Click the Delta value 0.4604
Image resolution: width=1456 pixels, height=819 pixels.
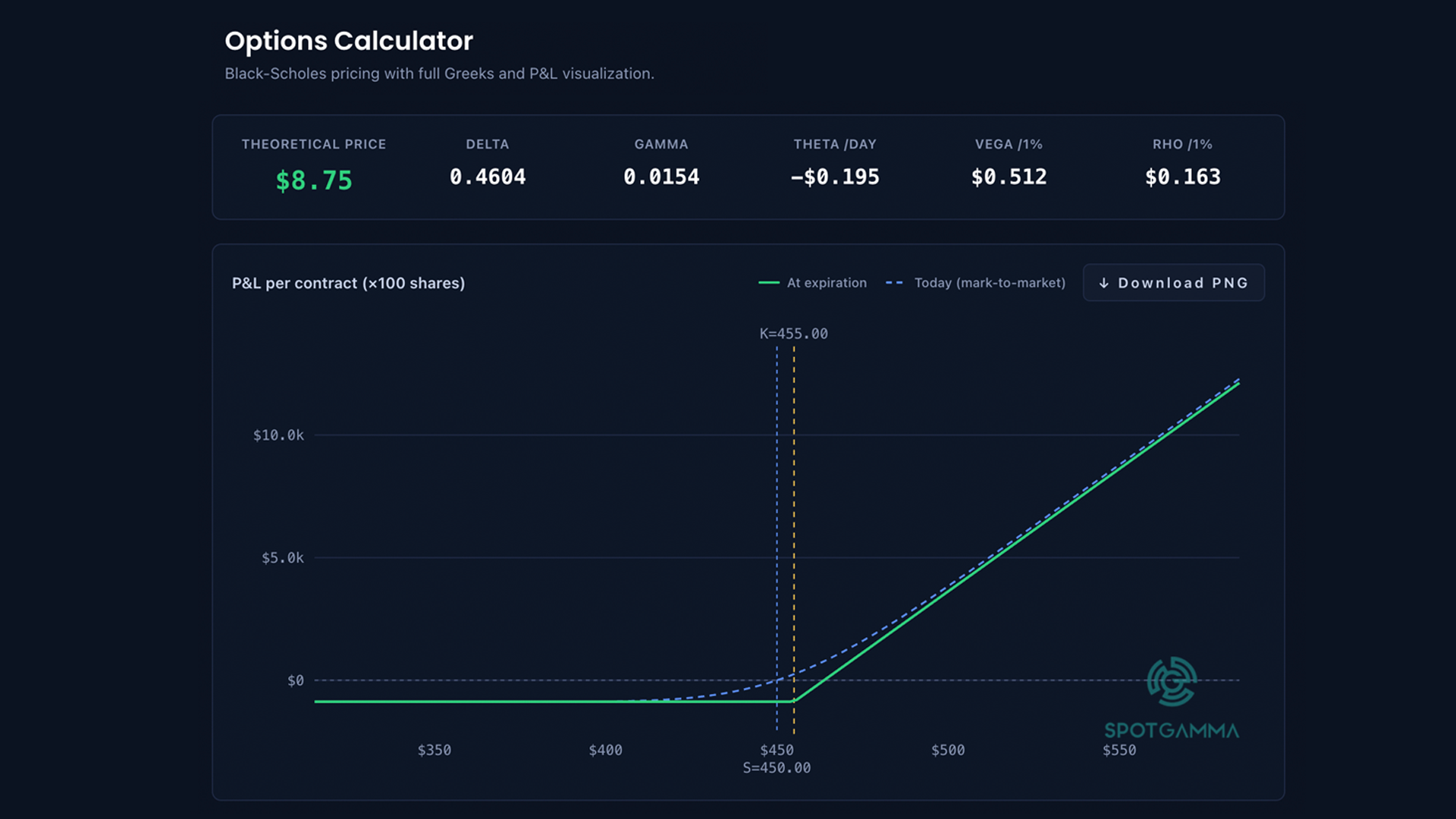pyautogui.click(x=488, y=177)
